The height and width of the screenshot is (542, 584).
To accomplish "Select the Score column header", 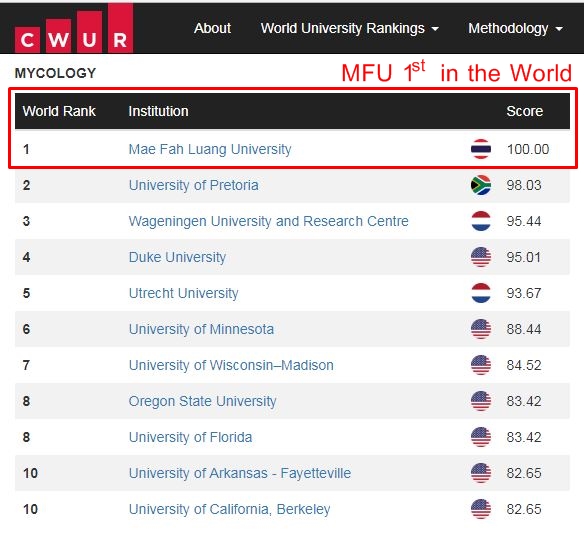I will click(x=524, y=111).
